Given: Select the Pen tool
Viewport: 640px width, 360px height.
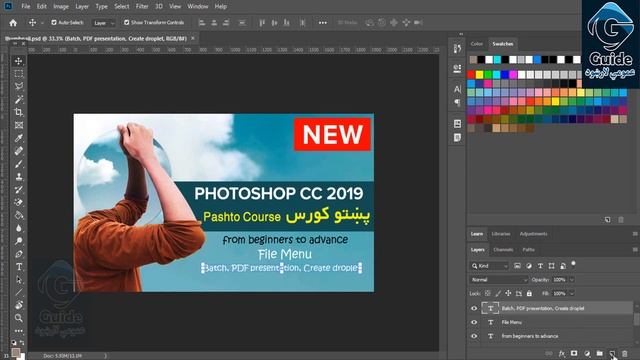Looking at the screenshot, I should (18, 254).
